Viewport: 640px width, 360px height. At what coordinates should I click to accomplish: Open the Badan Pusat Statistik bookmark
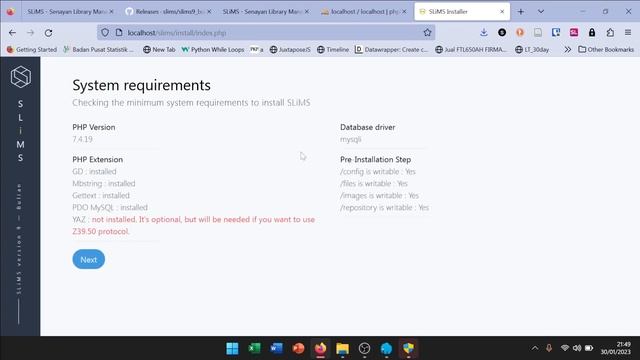pyautogui.click(x=98, y=49)
